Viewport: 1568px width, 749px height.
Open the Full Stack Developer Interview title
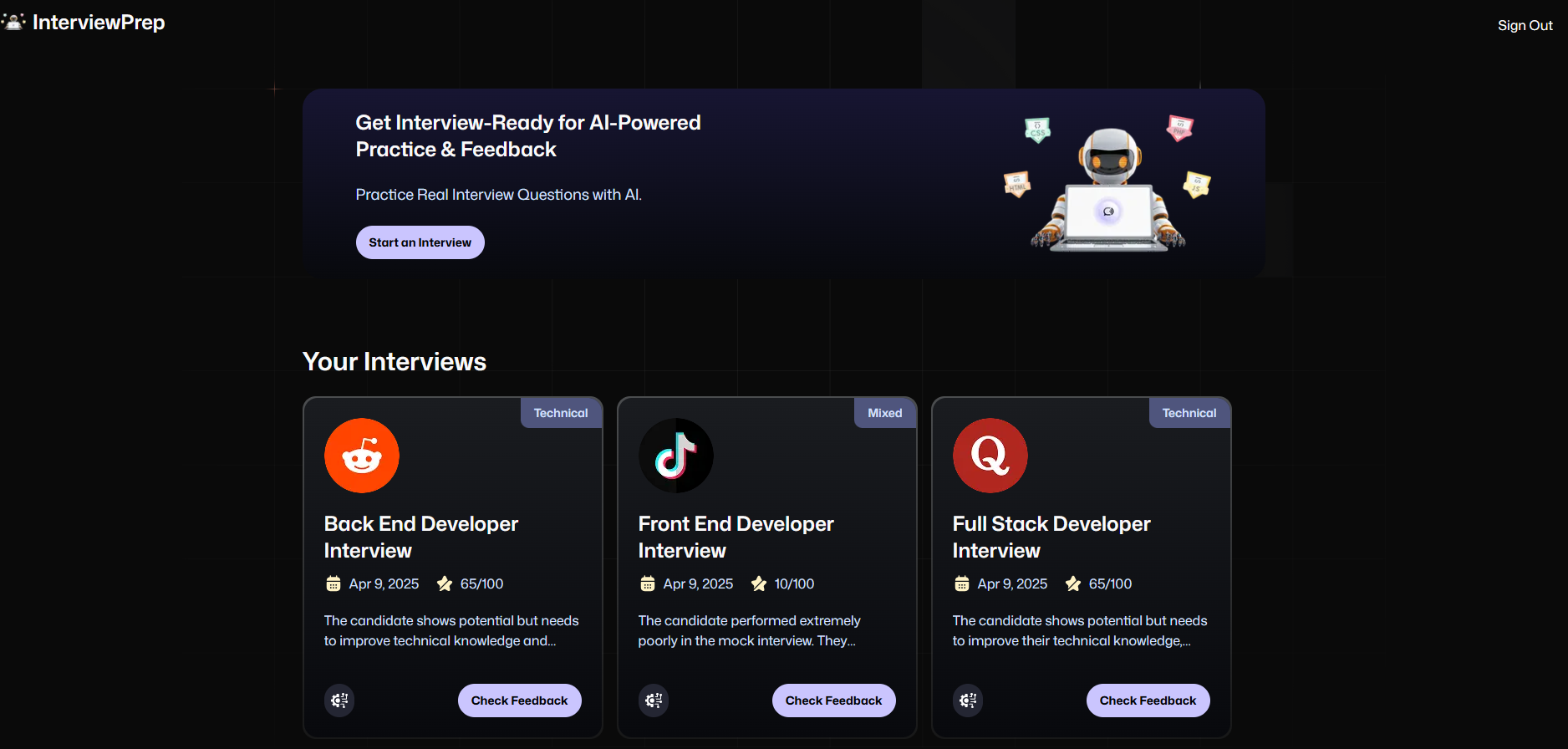(1051, 538)
